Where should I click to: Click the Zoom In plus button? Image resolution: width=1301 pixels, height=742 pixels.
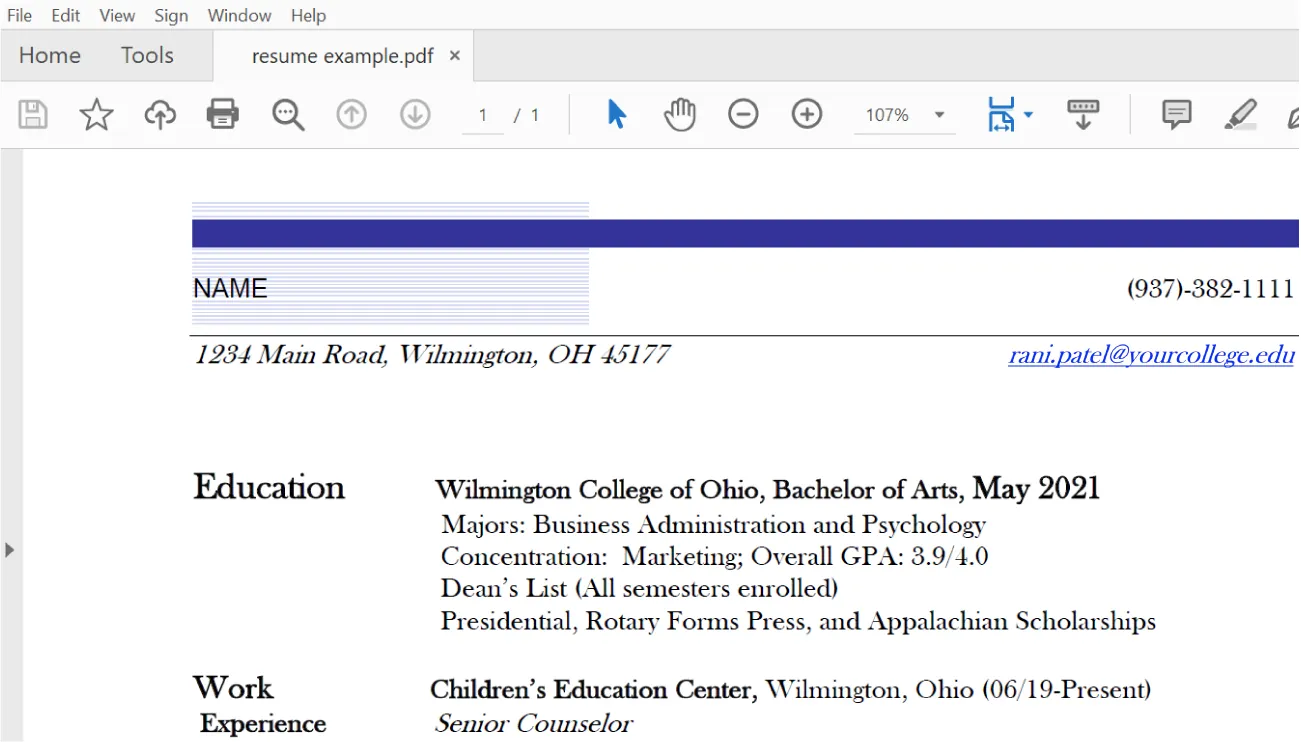pos(806,114)
